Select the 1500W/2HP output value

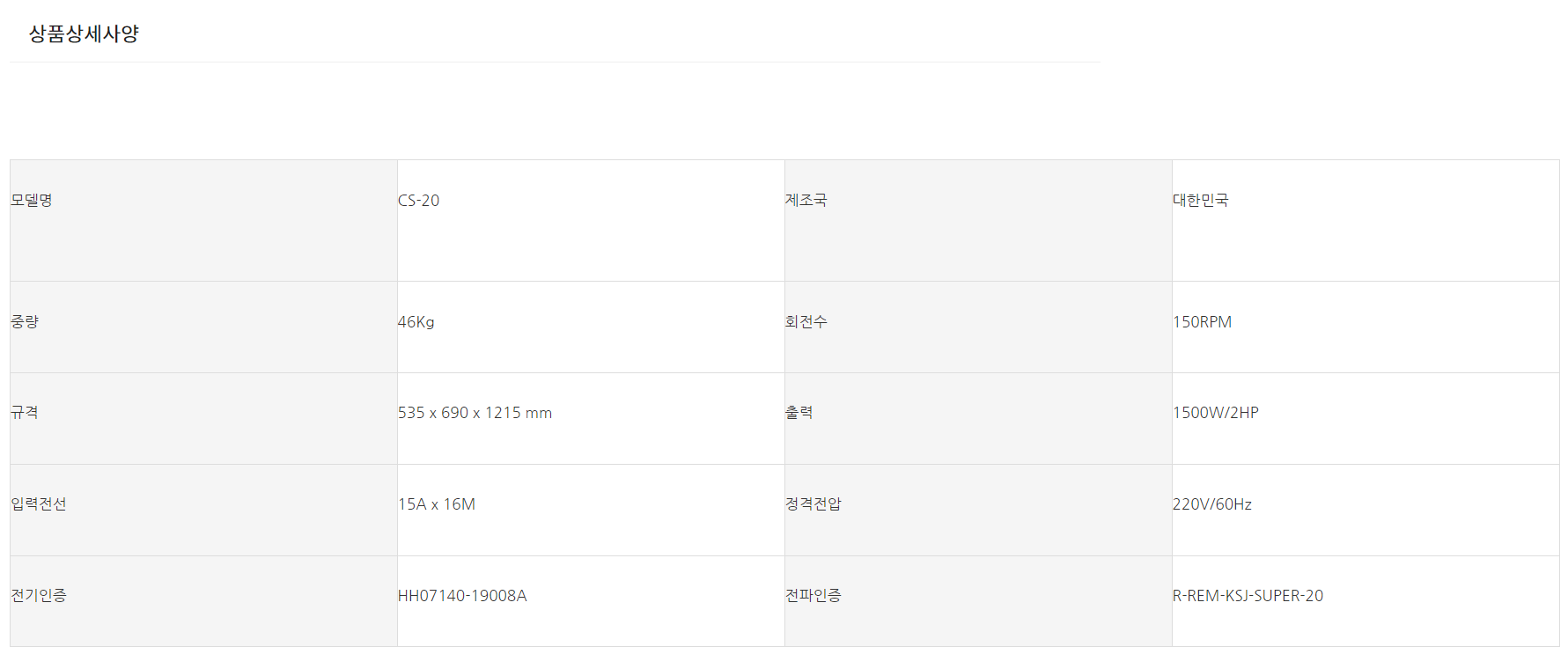click(1215, 413)
